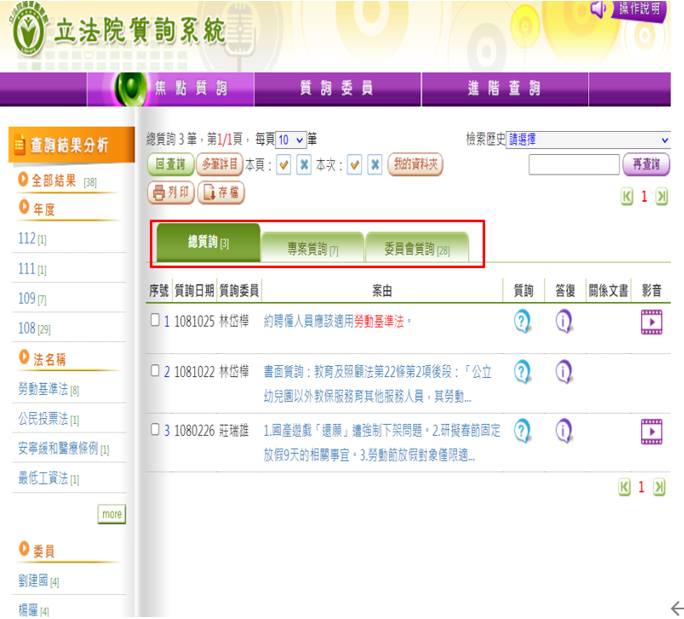
Task: Expand the 檢索歷史 請選擇 dropdown
Action: 588,140
